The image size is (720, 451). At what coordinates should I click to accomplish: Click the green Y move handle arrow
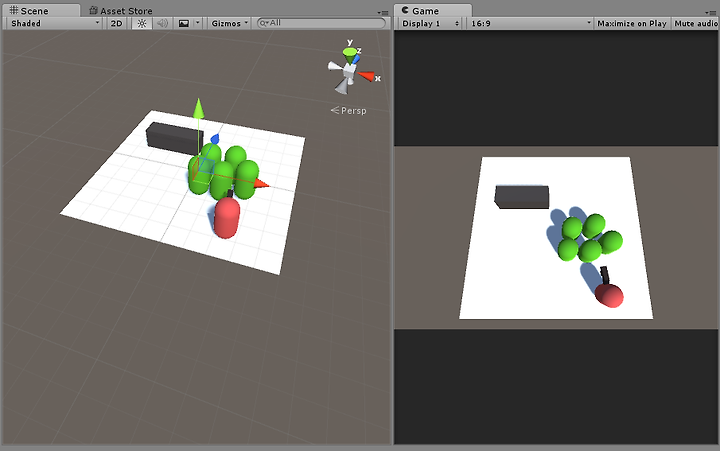click(x=198, y=108)
